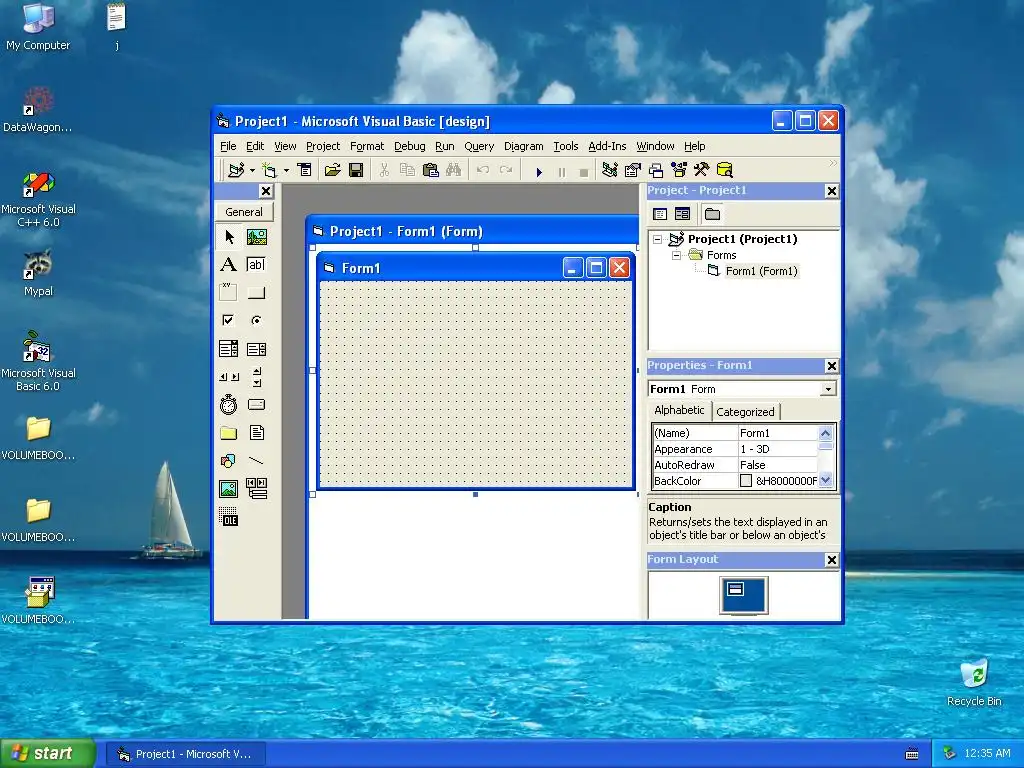Click the Find binoculars icon
The height and width of the screenshot is (768, 1024).
pyautogui.click(x=453, y=170)
